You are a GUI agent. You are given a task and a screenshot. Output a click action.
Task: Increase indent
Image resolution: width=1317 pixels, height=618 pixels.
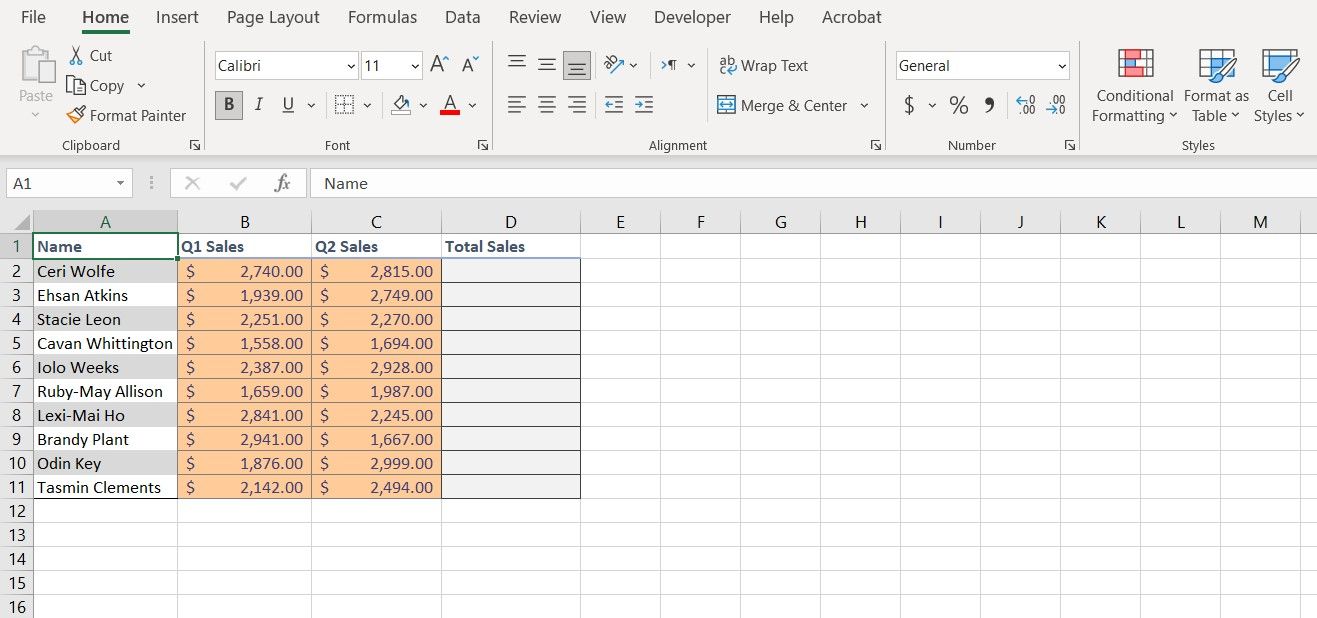(644, 104)
